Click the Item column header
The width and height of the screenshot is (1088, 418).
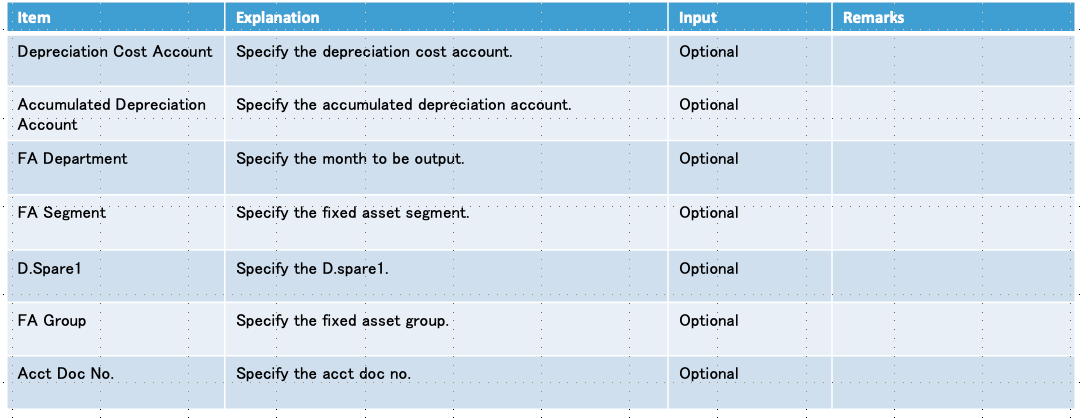click(x=117, y=17)
